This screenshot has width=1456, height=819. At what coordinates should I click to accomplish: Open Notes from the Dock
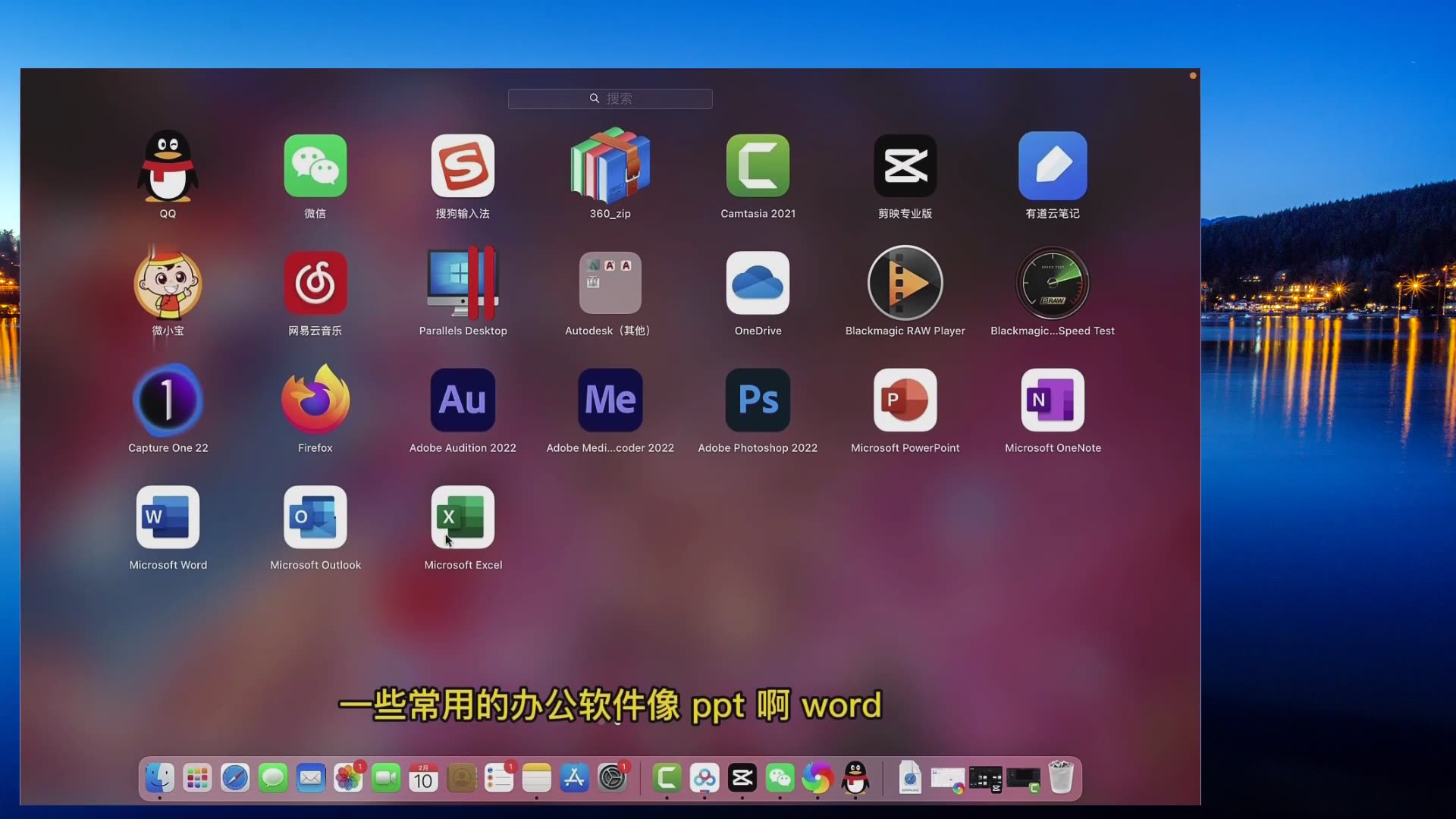(x=537, y=777)
